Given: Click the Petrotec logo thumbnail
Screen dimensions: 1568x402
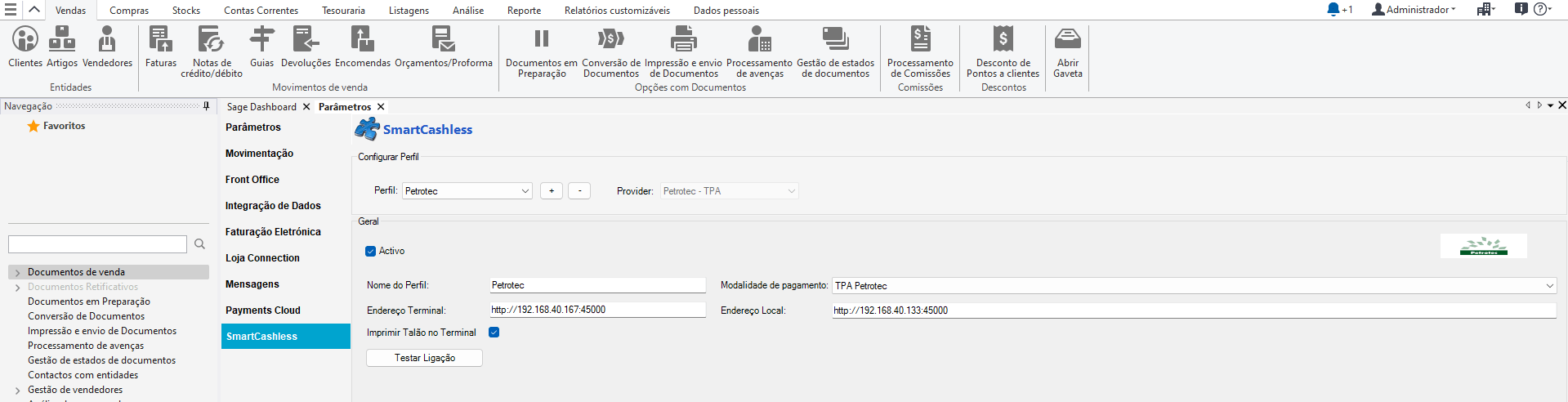Looking at the screenshot, I should [1483, 246].
